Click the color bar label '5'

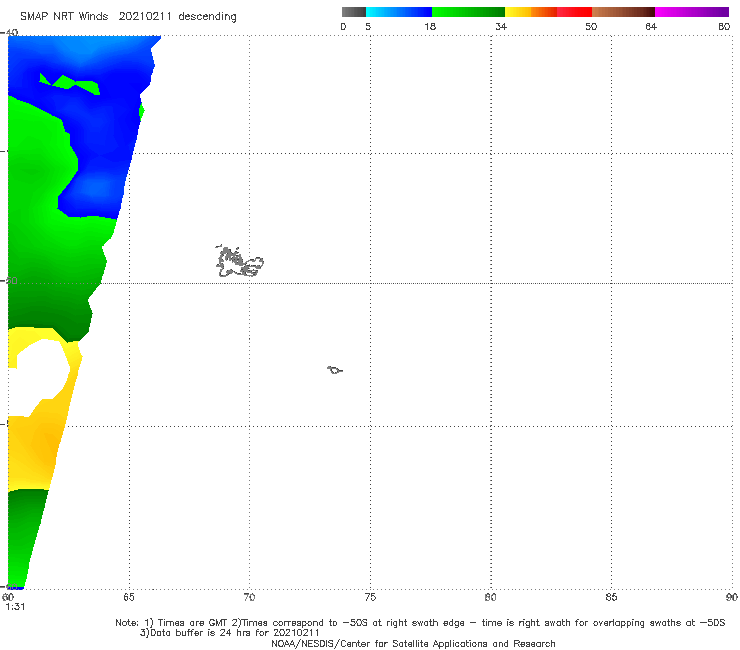click(x=368, y=26)
